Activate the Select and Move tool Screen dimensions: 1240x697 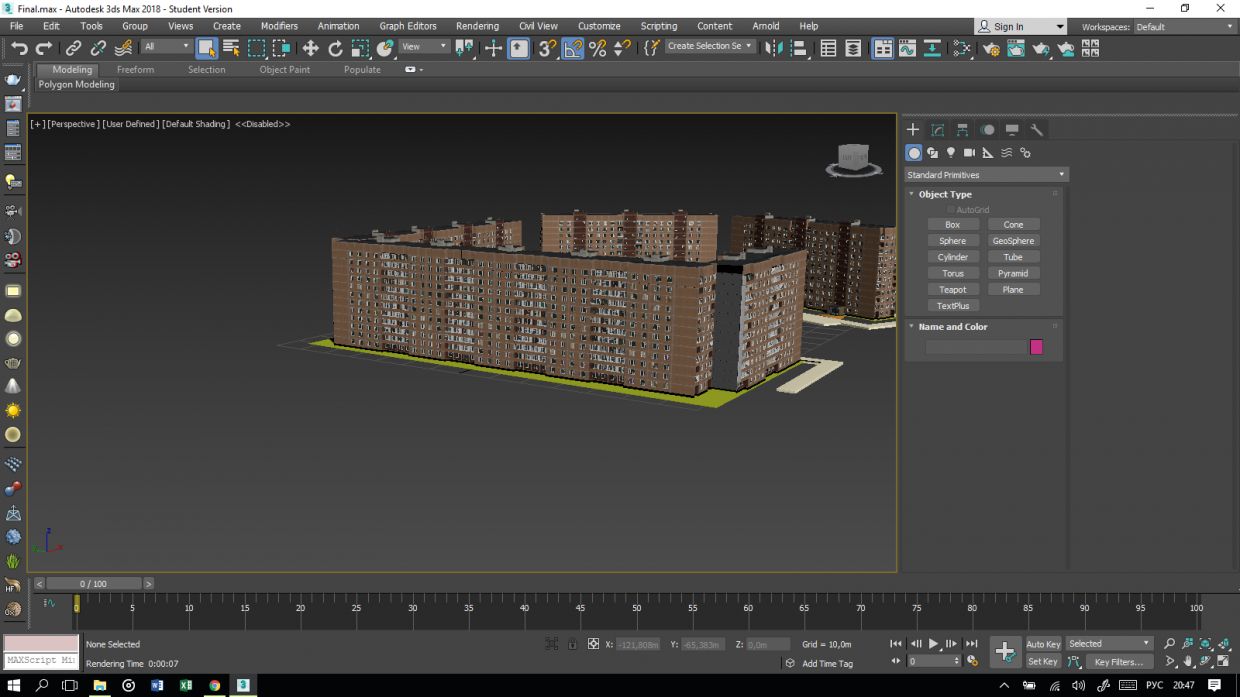[x=310, y=48]
